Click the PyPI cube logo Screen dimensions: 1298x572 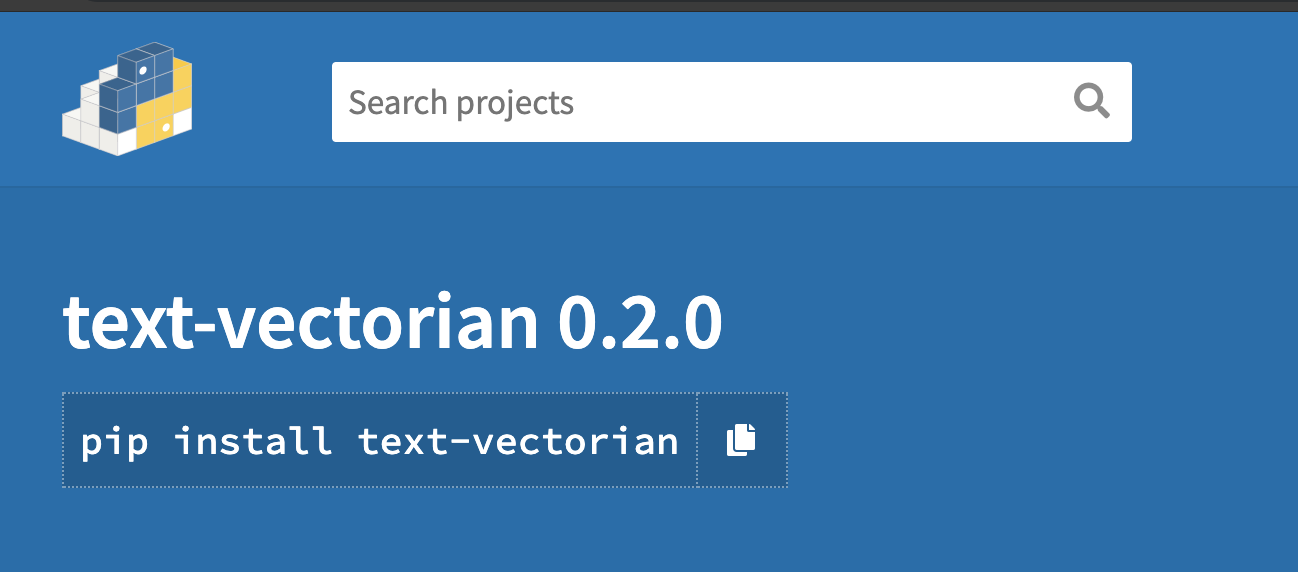127,99
